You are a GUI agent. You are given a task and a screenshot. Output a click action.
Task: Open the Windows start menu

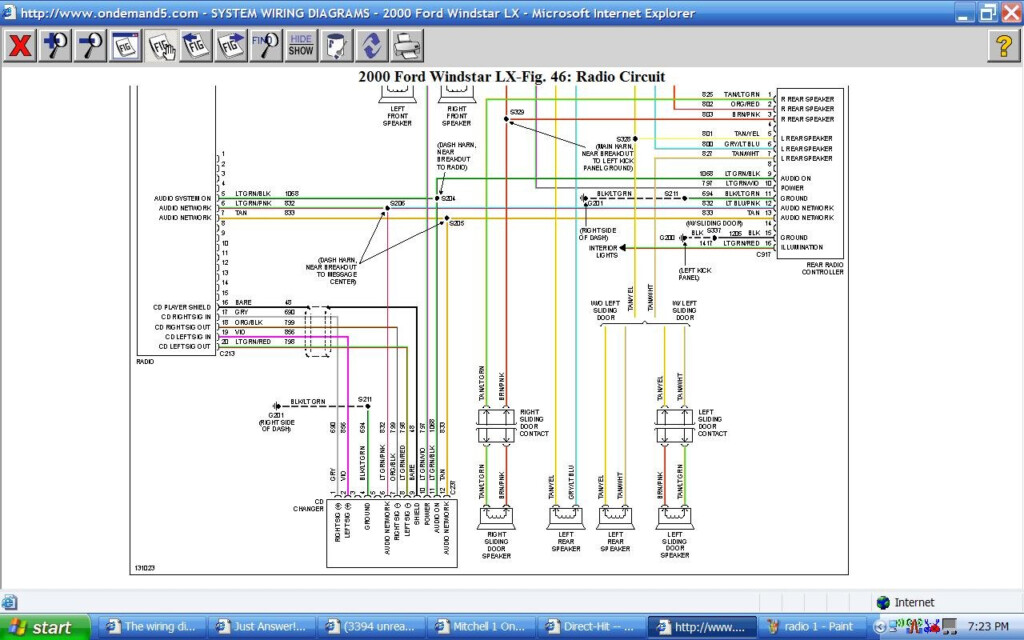(x=44, y=627)
